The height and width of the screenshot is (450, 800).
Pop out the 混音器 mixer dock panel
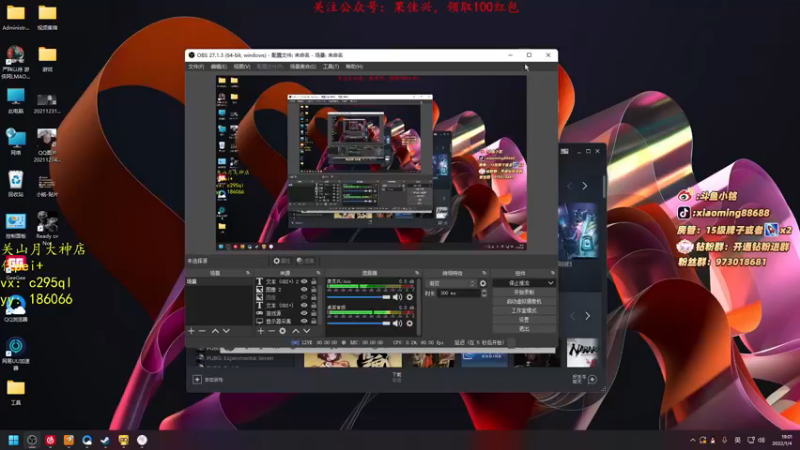point(417,273)
